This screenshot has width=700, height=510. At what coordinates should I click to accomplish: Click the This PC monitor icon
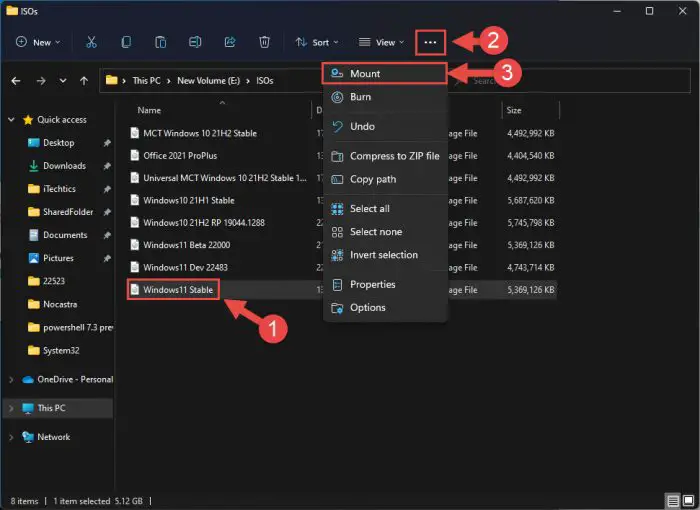(28, 408)
